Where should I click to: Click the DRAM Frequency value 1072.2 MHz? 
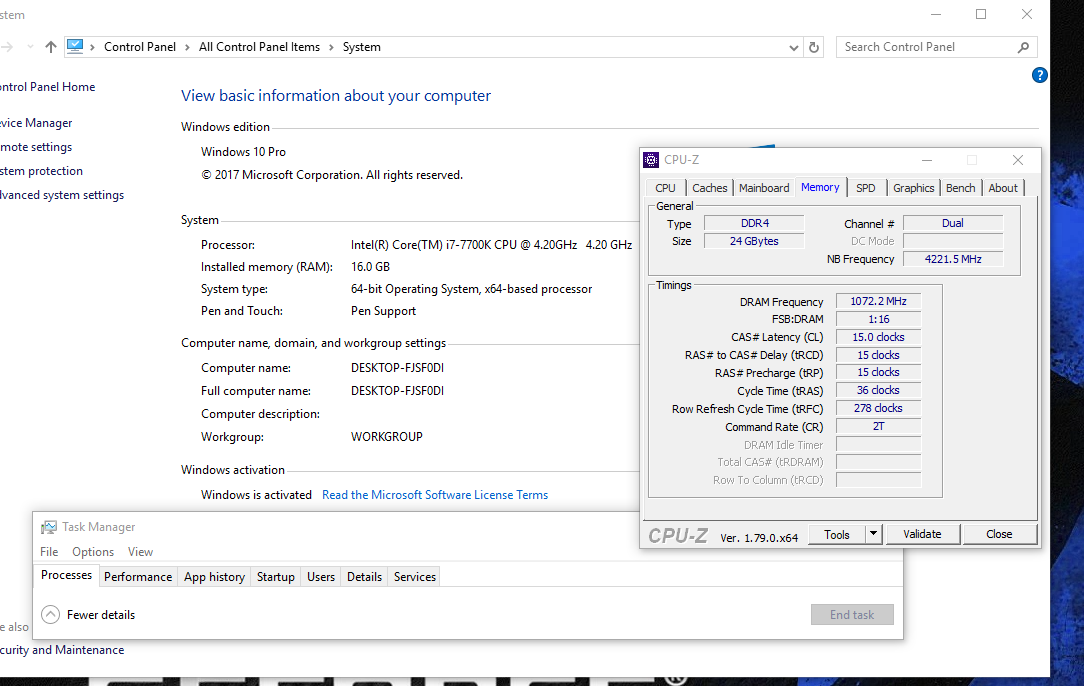point(878,302)
